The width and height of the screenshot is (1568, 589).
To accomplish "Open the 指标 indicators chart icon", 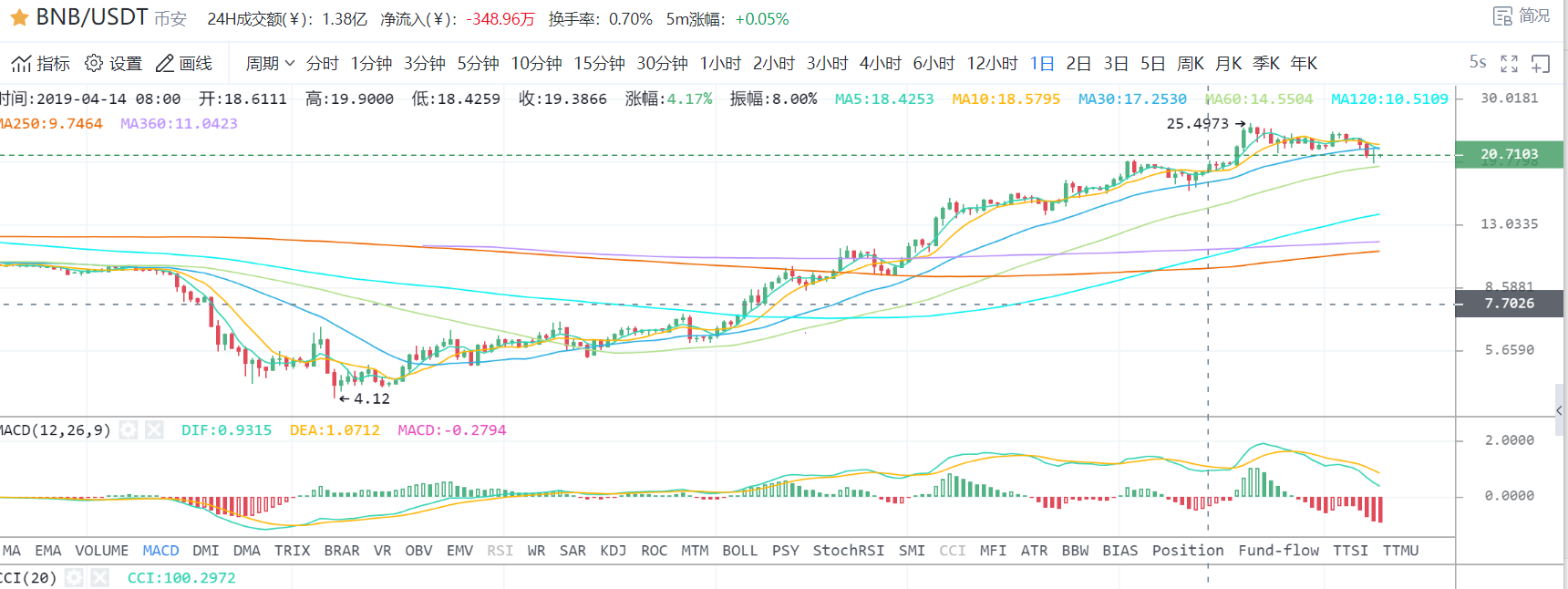I will coord(22,64).
